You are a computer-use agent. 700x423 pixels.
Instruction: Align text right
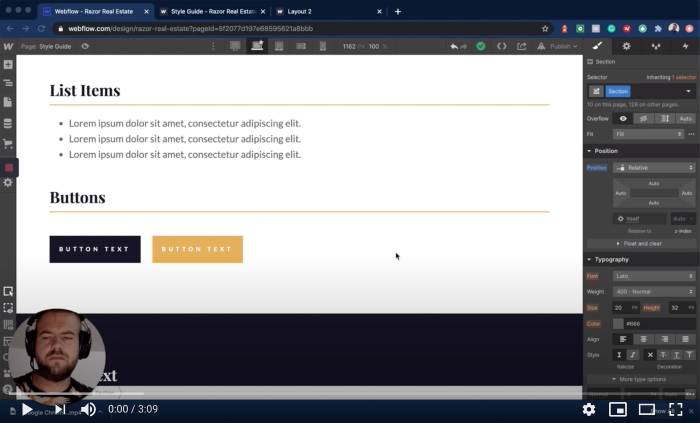[x=665, y=340]
